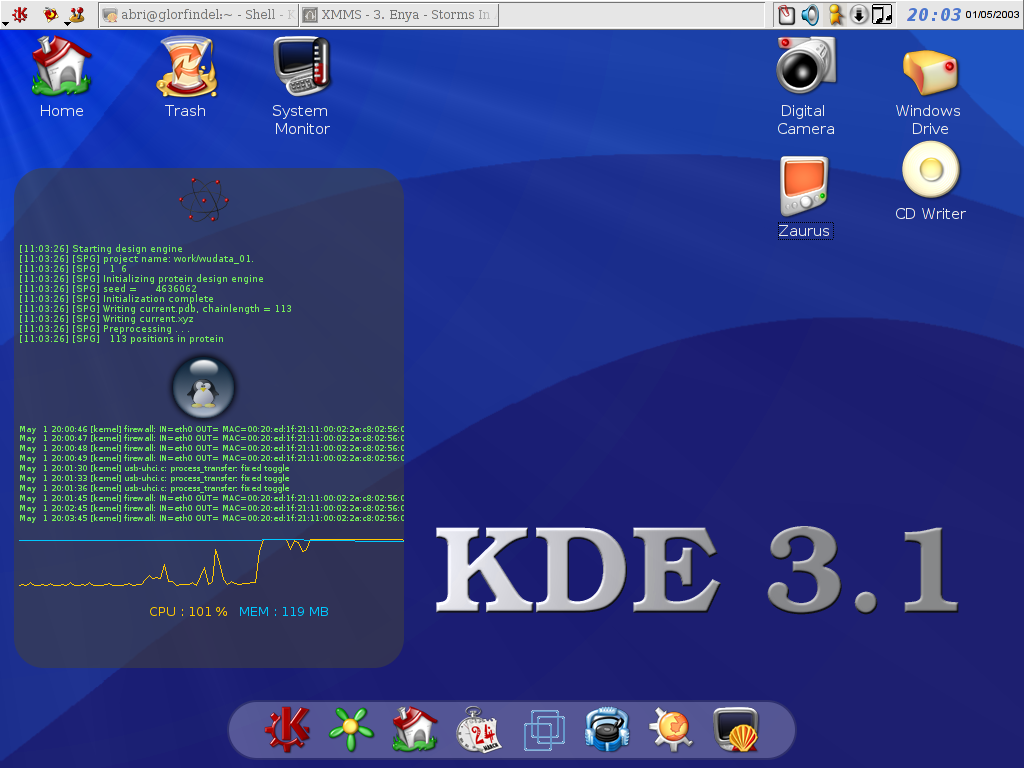This screenshot has width=1024, height=768.
Task: Open the K menu in the top panel
Action: [20, 14]
